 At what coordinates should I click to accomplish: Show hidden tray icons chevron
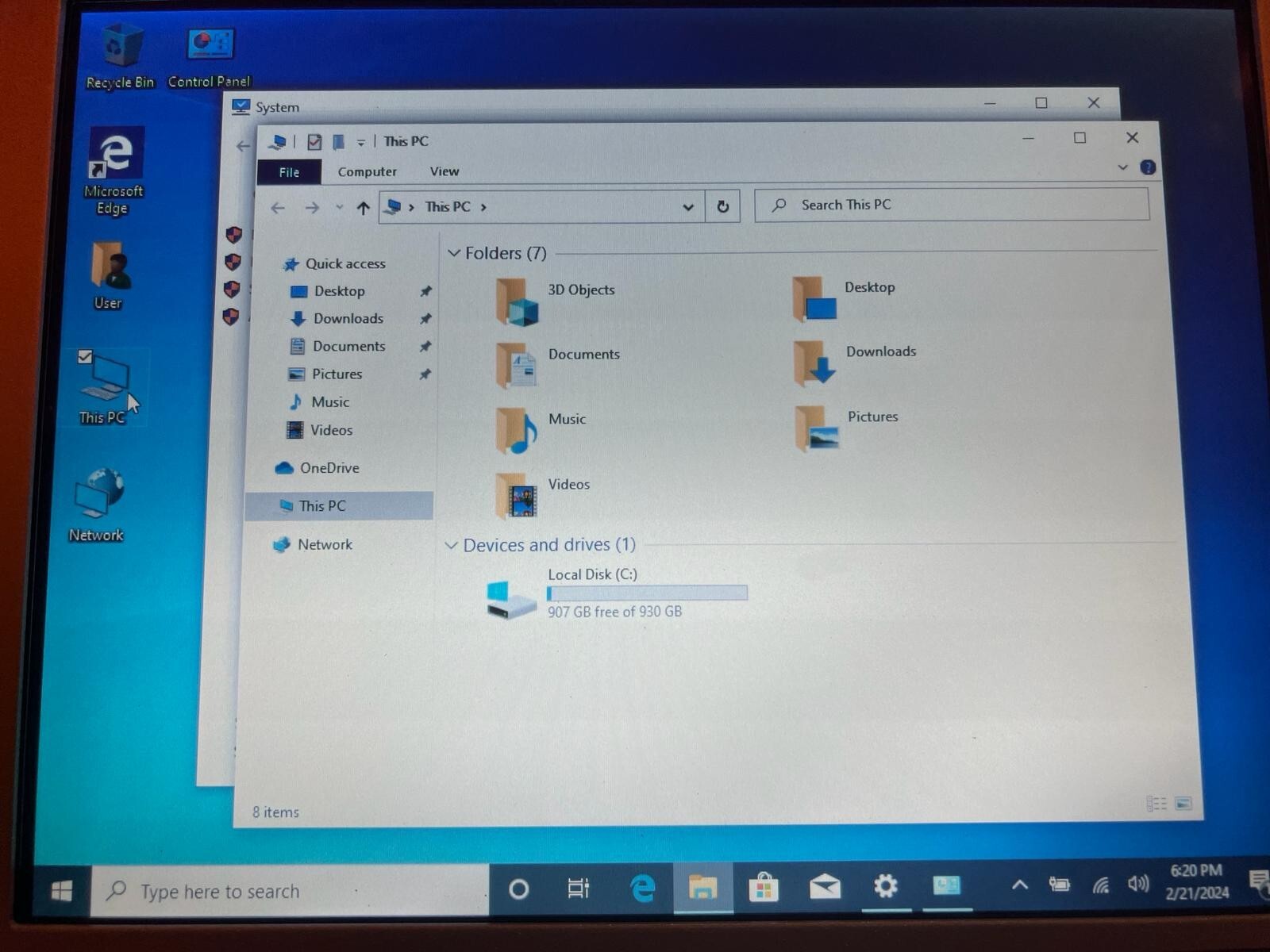[x=1020, y=885]
